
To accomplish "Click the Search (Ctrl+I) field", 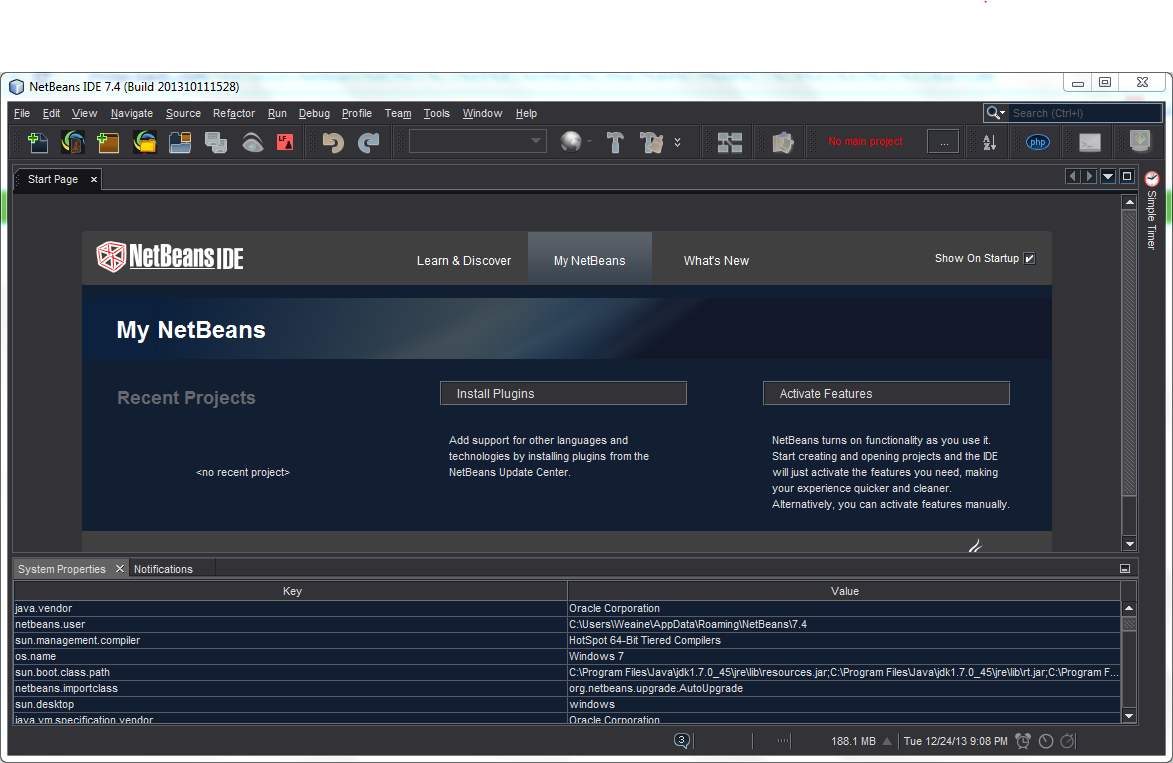I will (x=1085, y=113).
